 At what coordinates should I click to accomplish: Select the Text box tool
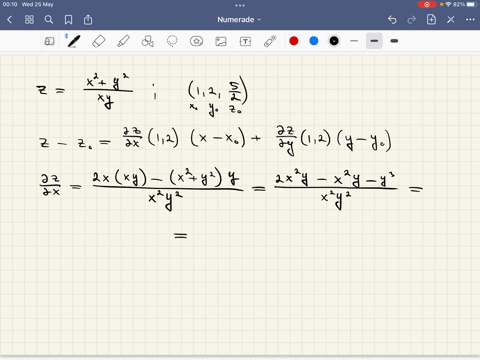[x=245, y=41]
